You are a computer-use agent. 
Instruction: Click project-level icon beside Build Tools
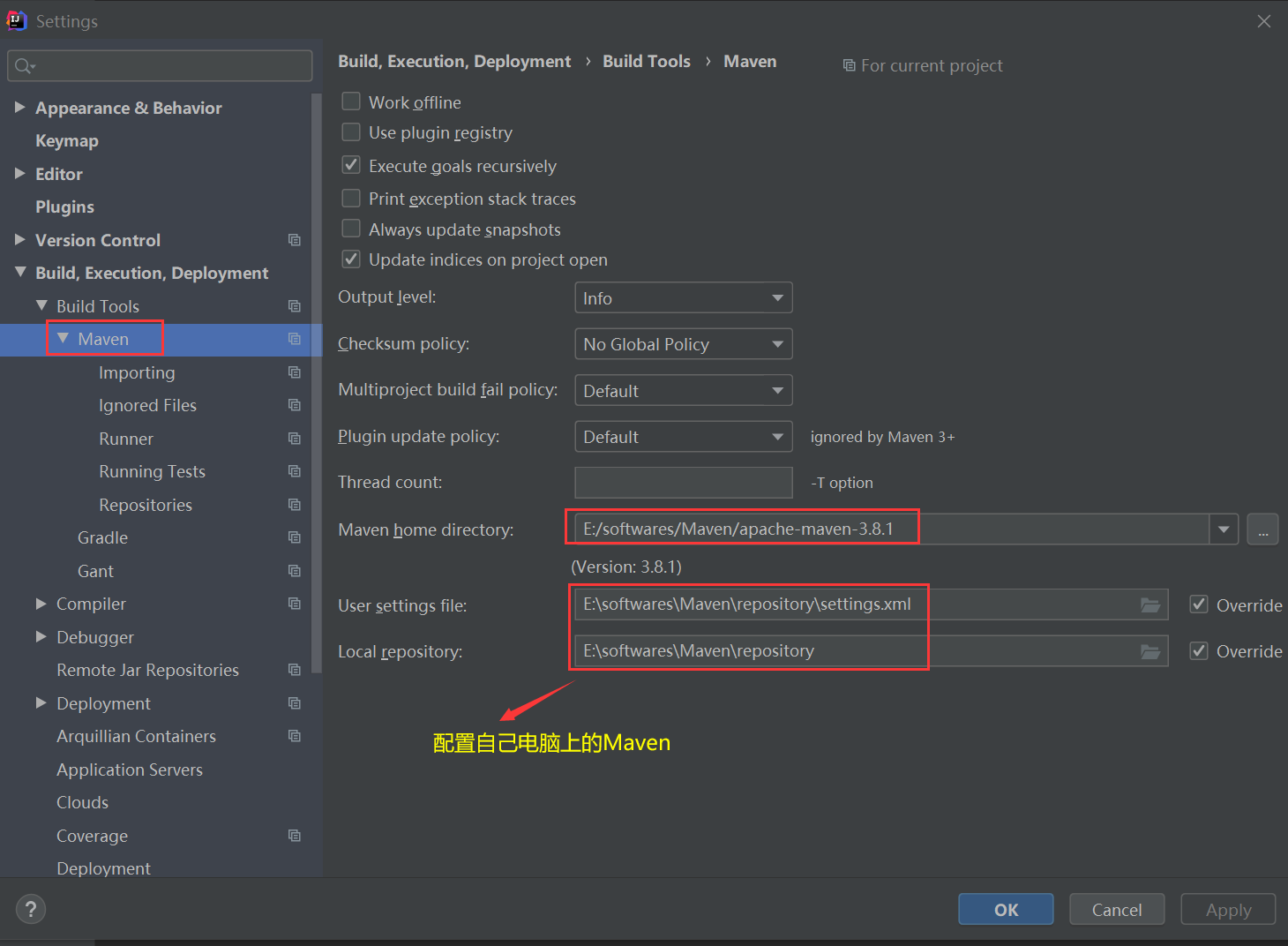[295, 306]
